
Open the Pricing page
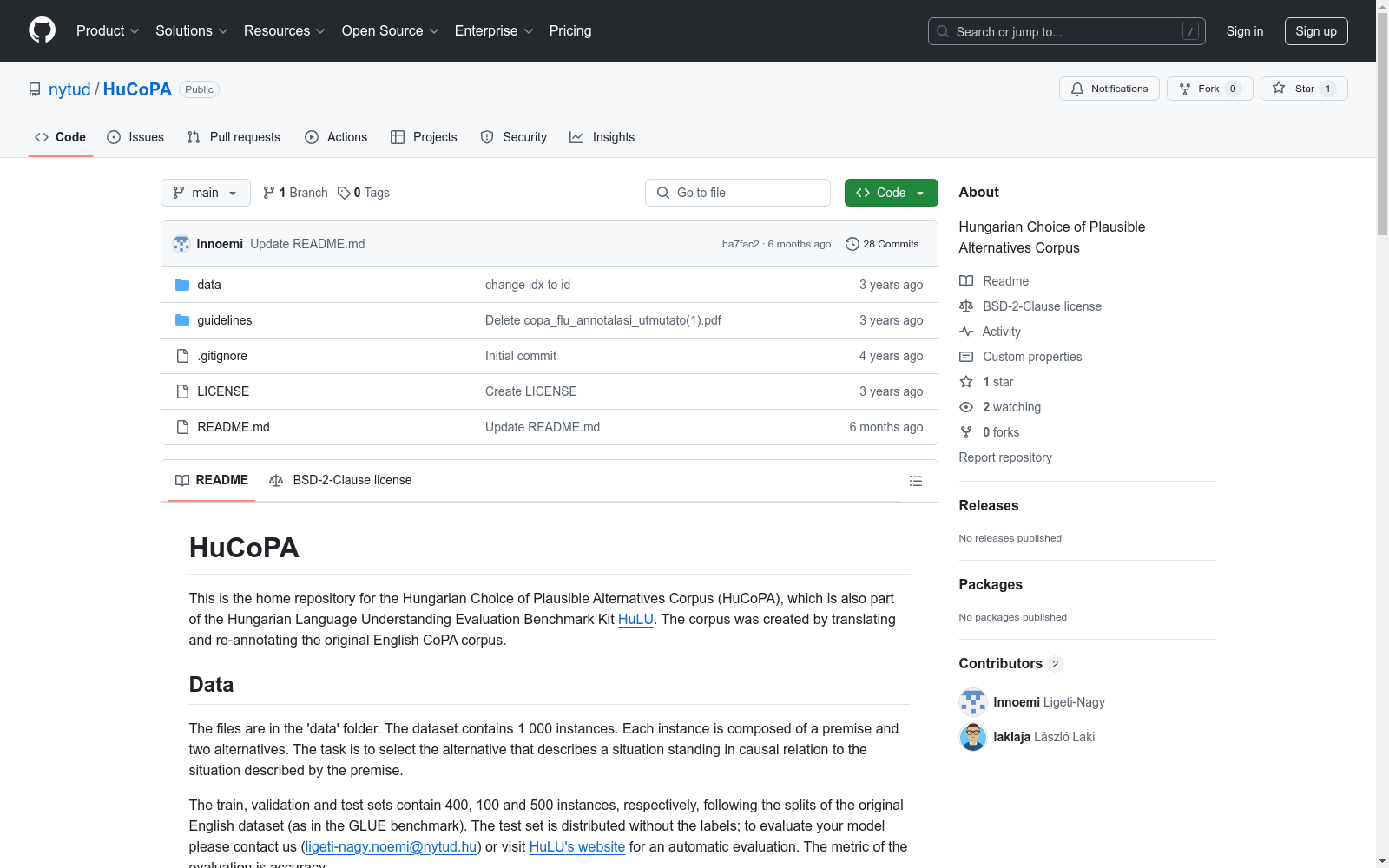(x=570, y=31)
